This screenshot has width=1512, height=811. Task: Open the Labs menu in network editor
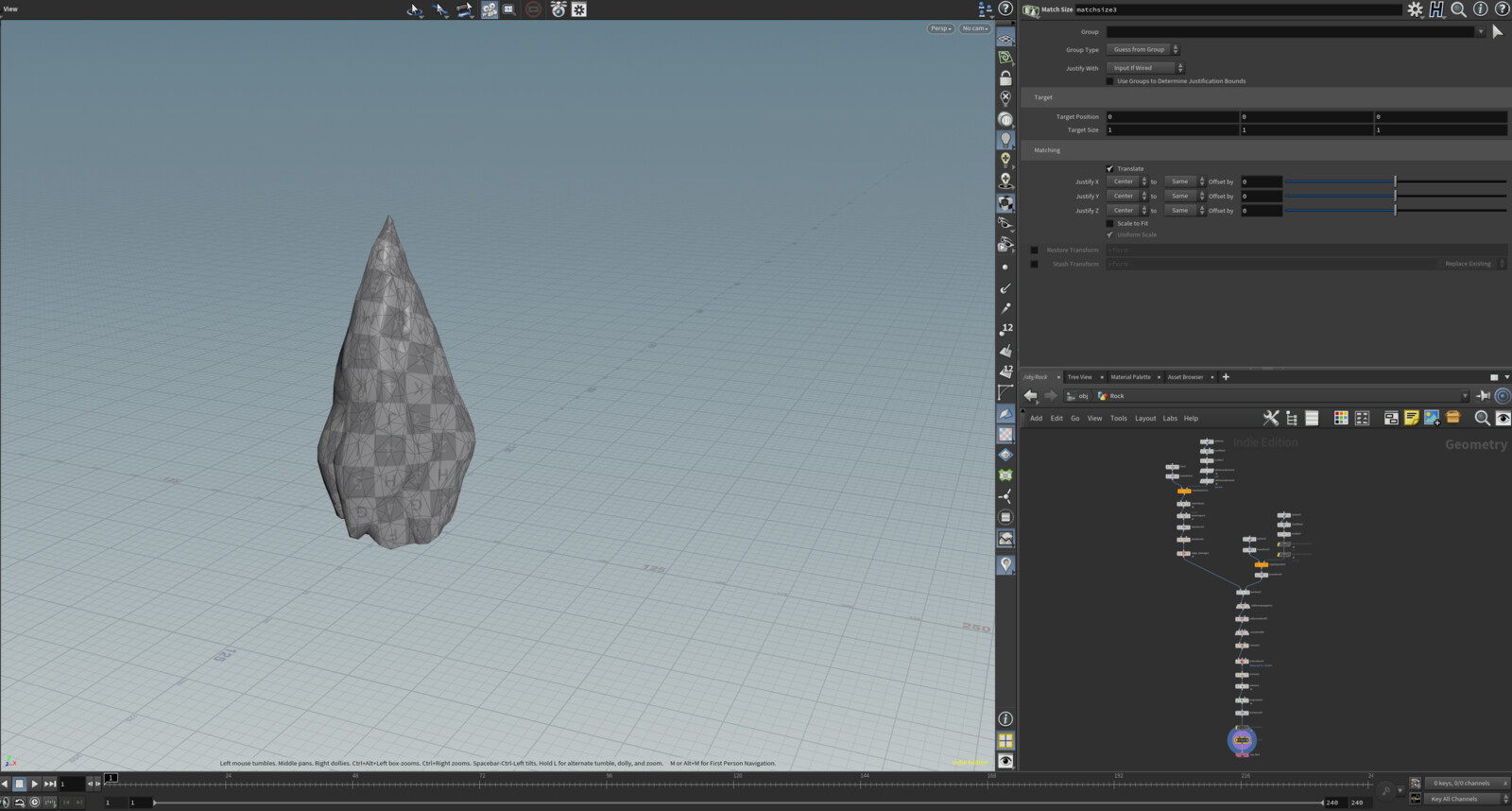click(1170, 419)
